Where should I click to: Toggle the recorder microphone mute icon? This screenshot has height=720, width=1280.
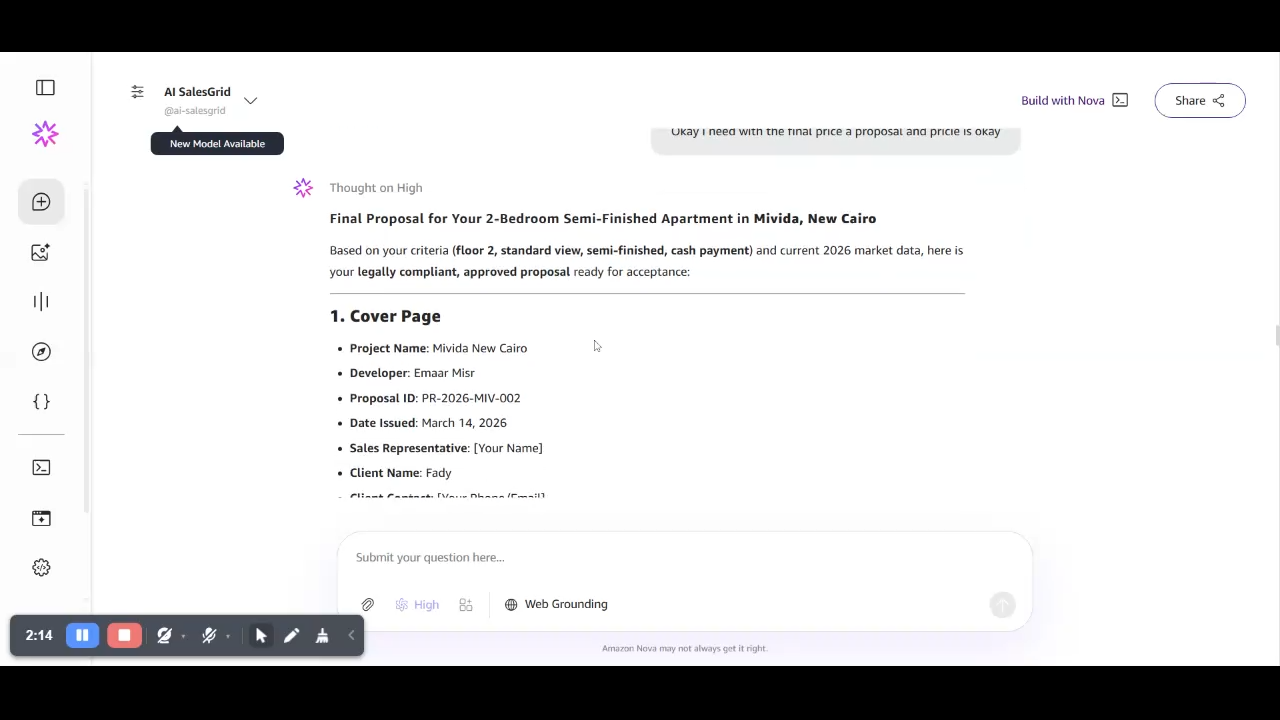[x=208, y=635]
